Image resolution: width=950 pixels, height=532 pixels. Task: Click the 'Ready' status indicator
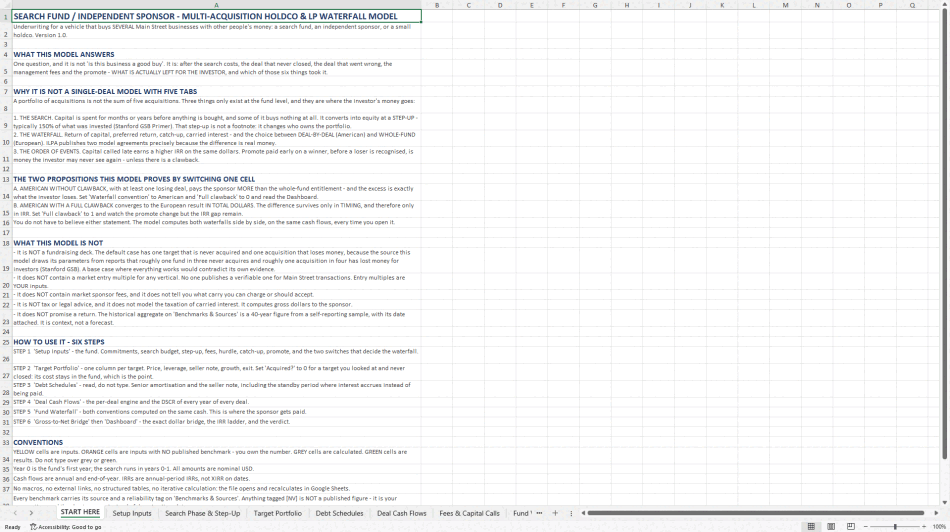[x=12, y=527]
